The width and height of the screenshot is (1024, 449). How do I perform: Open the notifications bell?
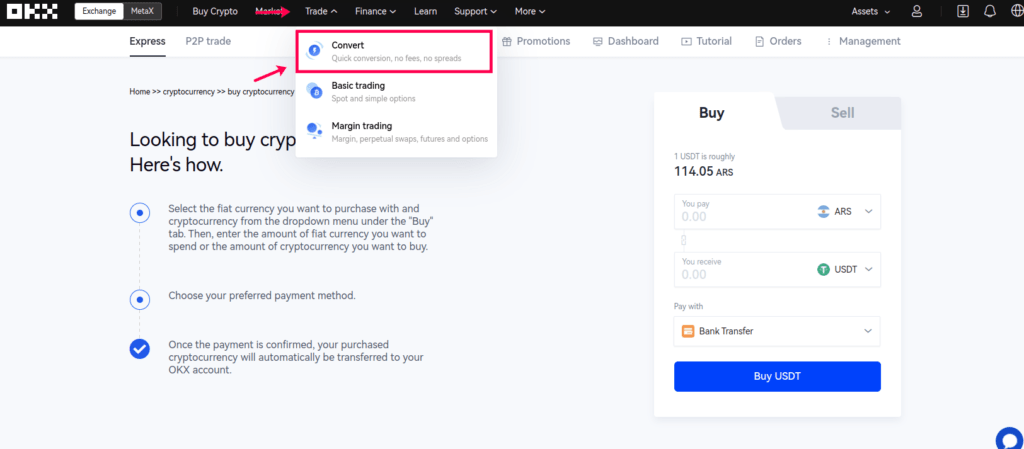990,11
